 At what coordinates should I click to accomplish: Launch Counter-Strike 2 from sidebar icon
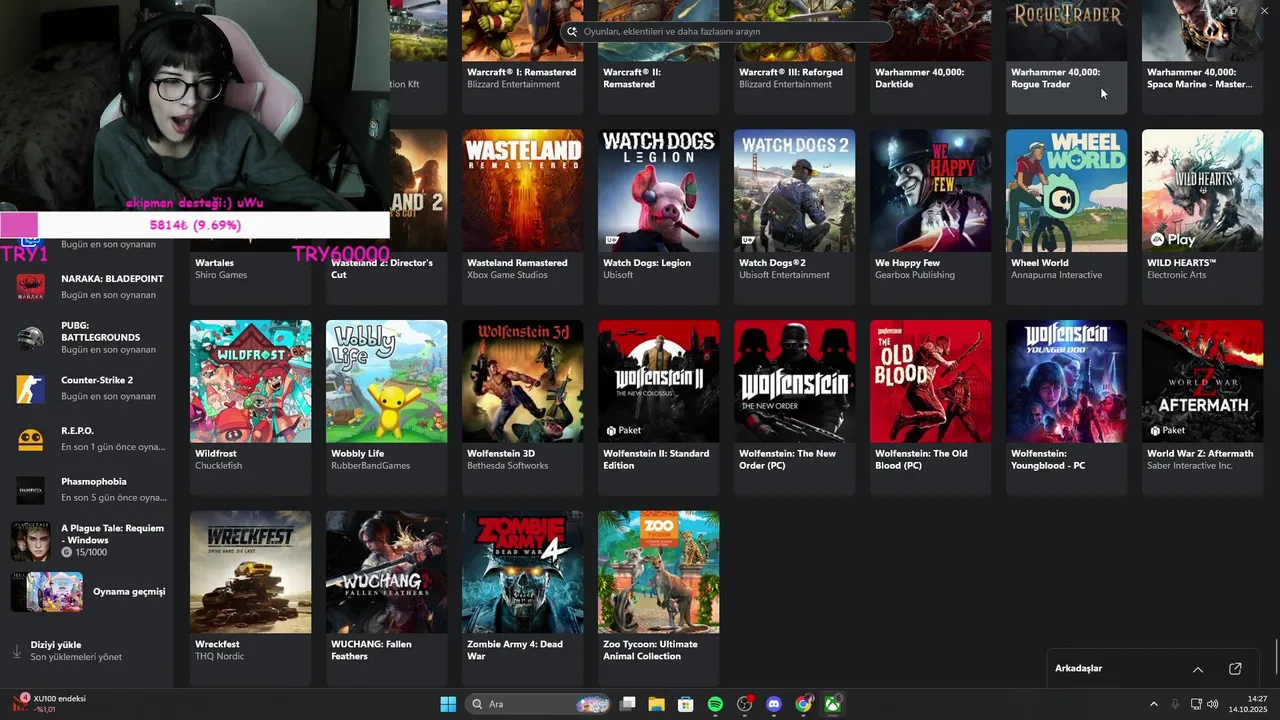pyautogui.click(x=30, y=388)
